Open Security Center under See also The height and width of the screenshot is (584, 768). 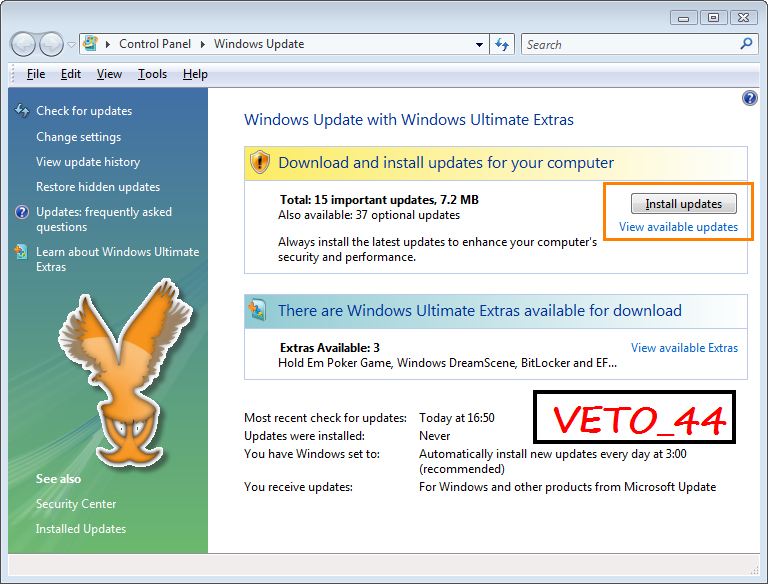click(x=76, y=504)
